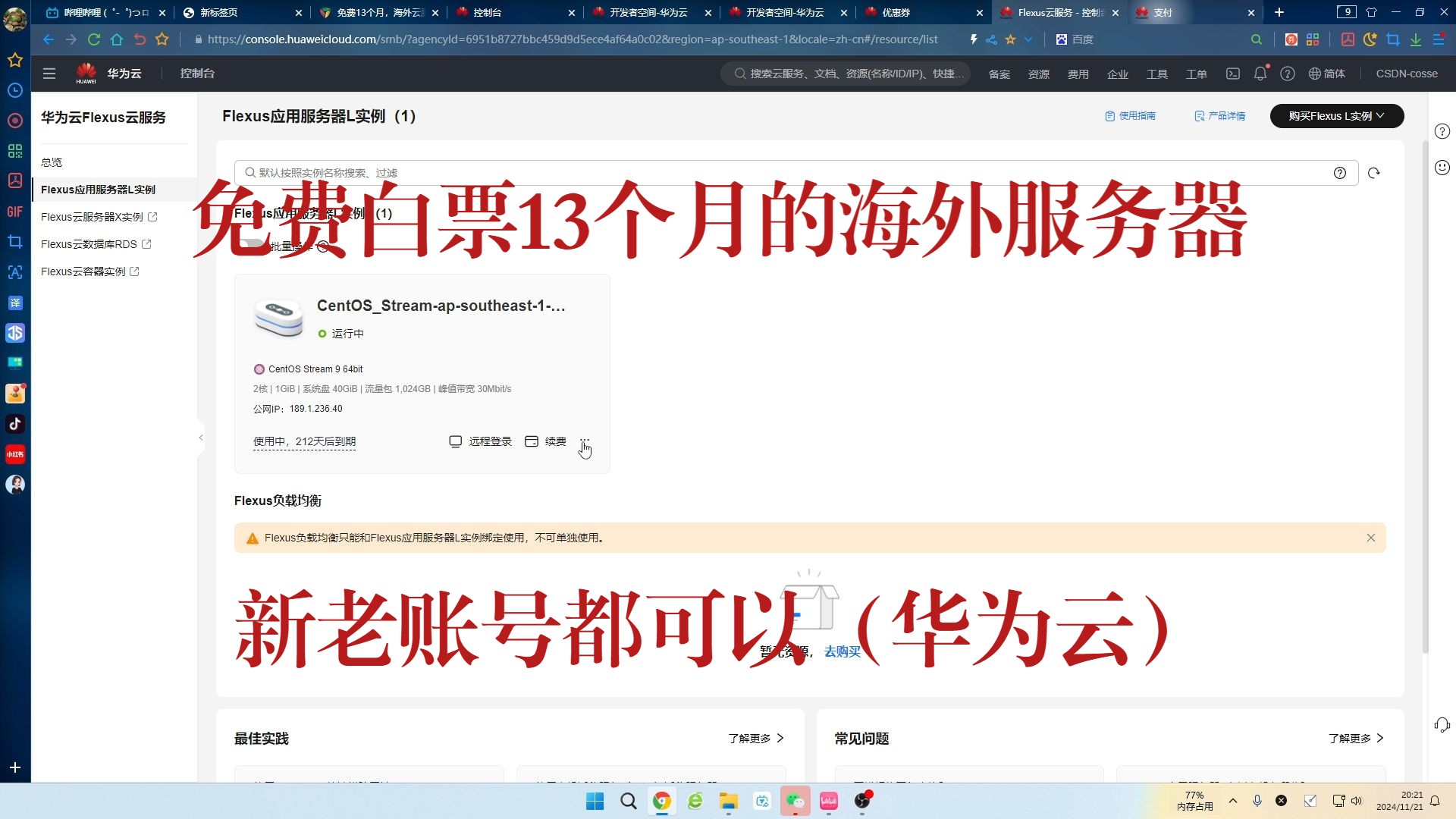
Task: Click browser download icon
Action: pyautogui.click(x=1416, y=39)
